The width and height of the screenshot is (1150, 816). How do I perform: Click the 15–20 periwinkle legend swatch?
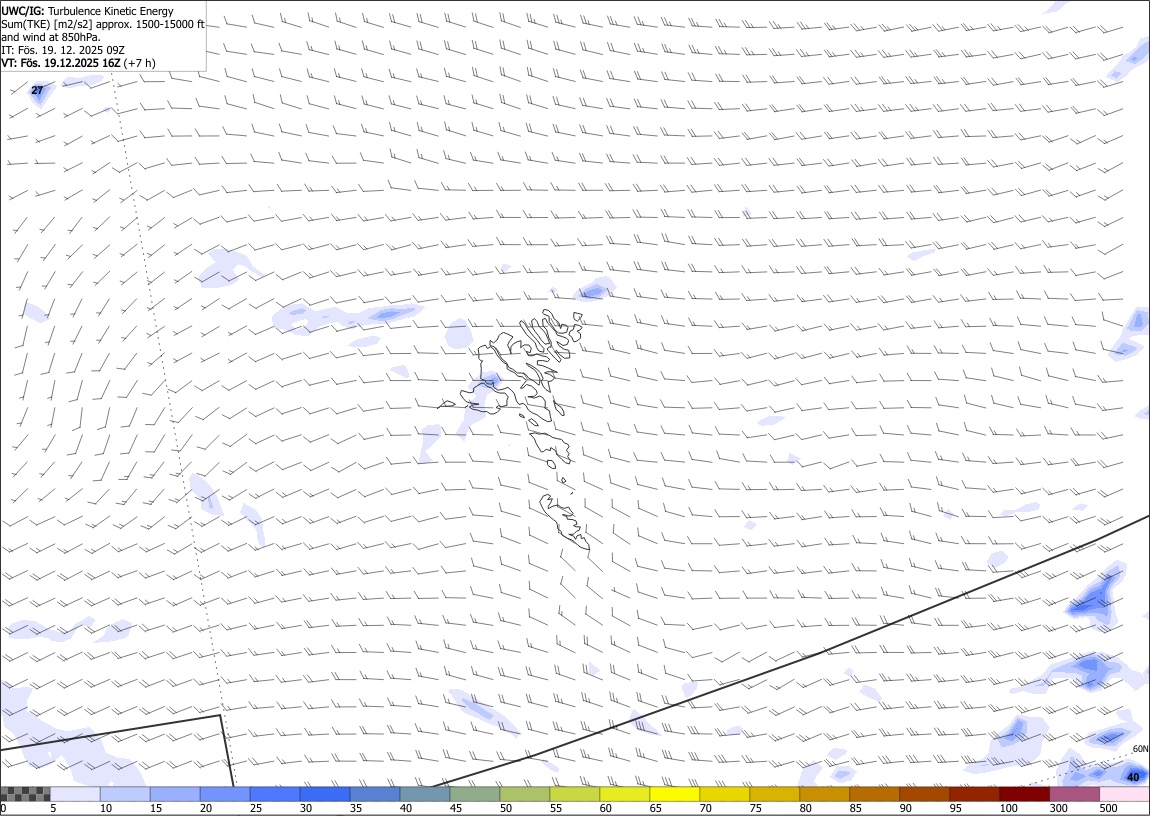coord(175,794)
